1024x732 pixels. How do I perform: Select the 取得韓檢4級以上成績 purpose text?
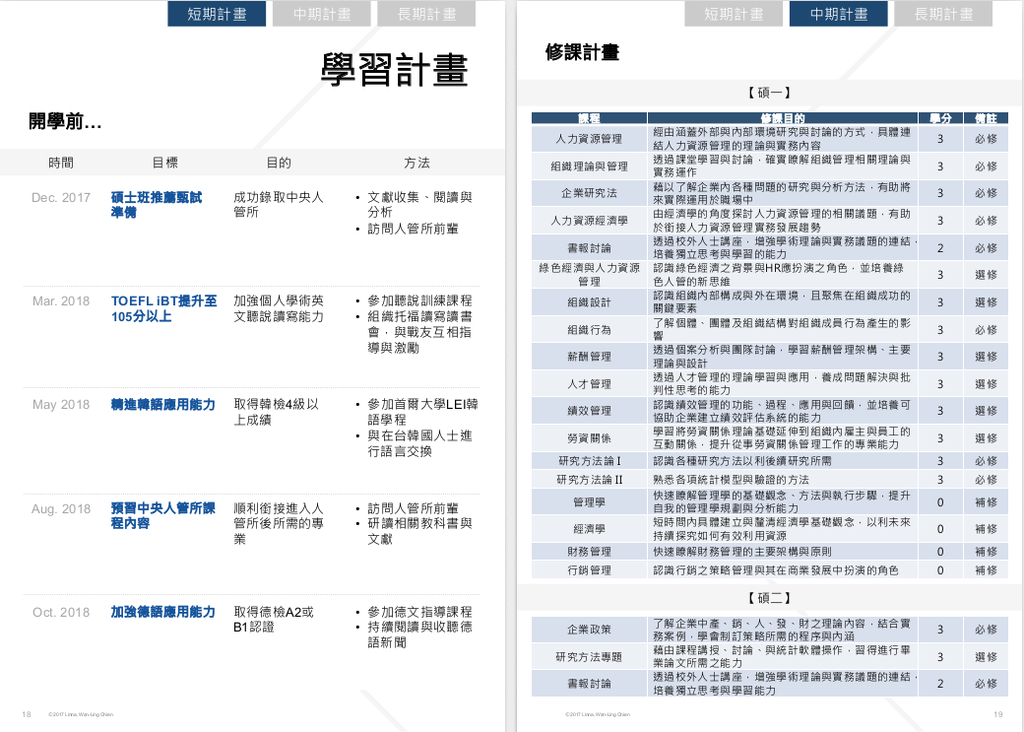[276, 412]
